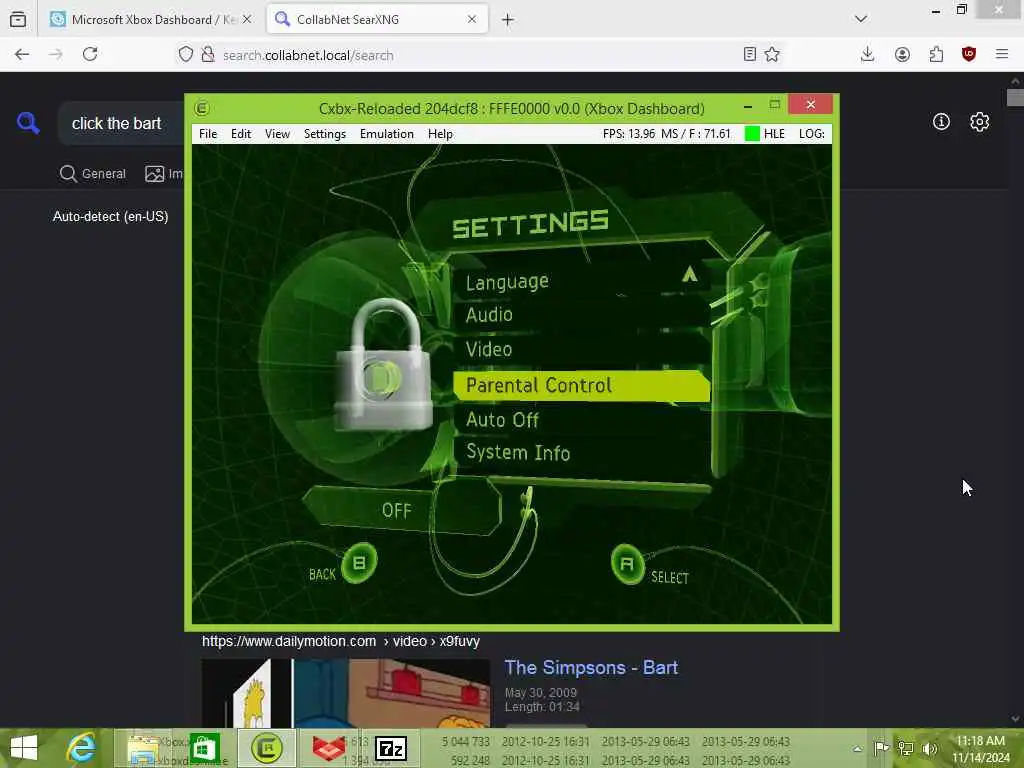Click the red box app taskbar icon
Viewport: 1024px width, 768px height.
coord(329,748)
